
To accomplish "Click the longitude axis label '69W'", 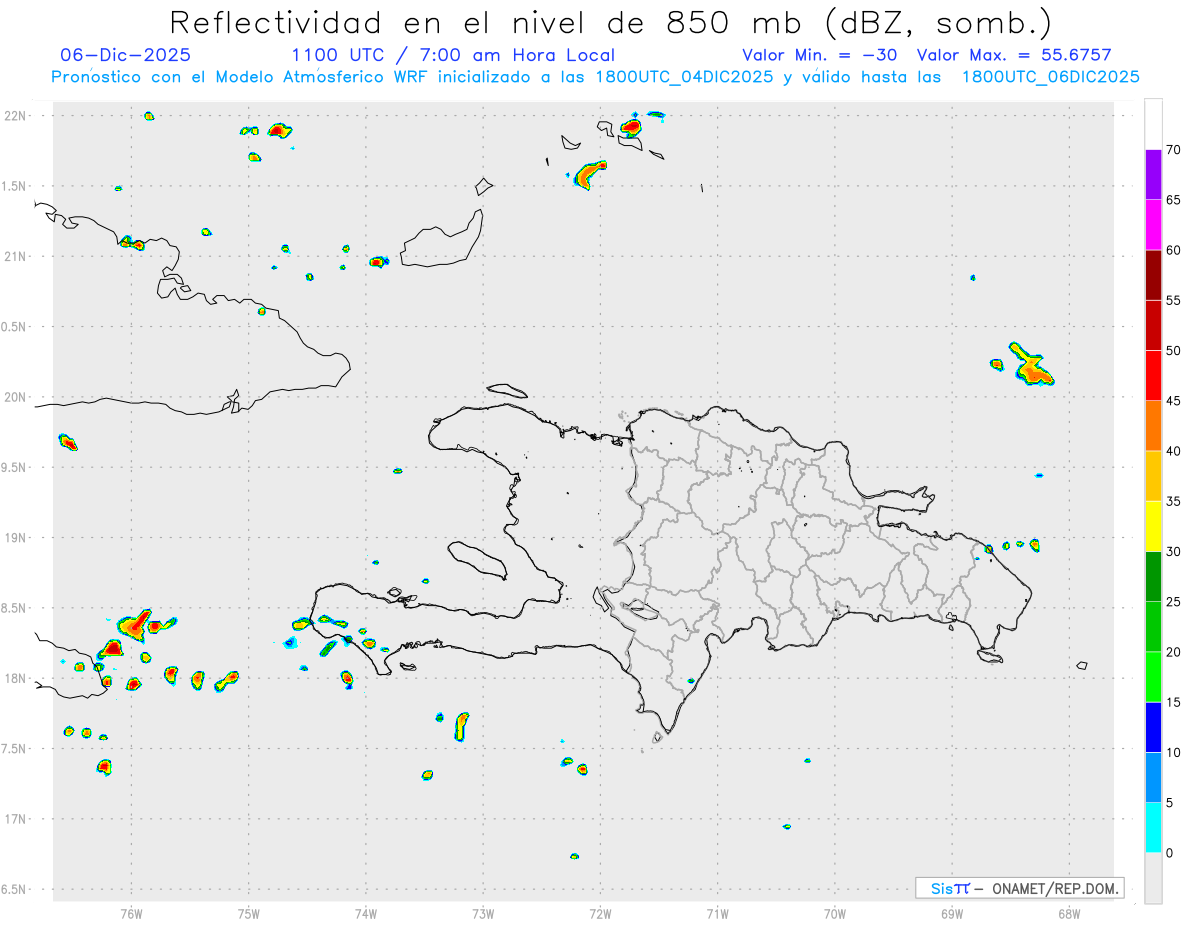I will coord(952,912).
